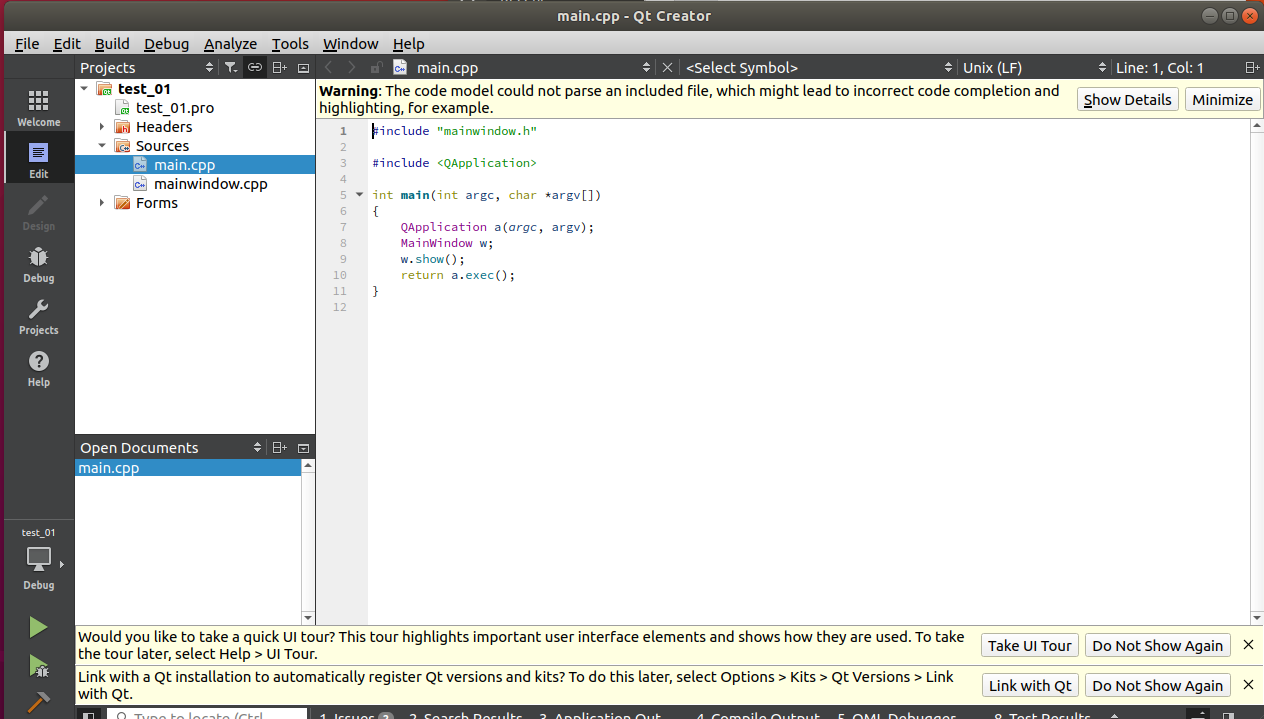Click Take UI Tour button
This screenshot has width=1264, height=719.
tap(1029, 645)
